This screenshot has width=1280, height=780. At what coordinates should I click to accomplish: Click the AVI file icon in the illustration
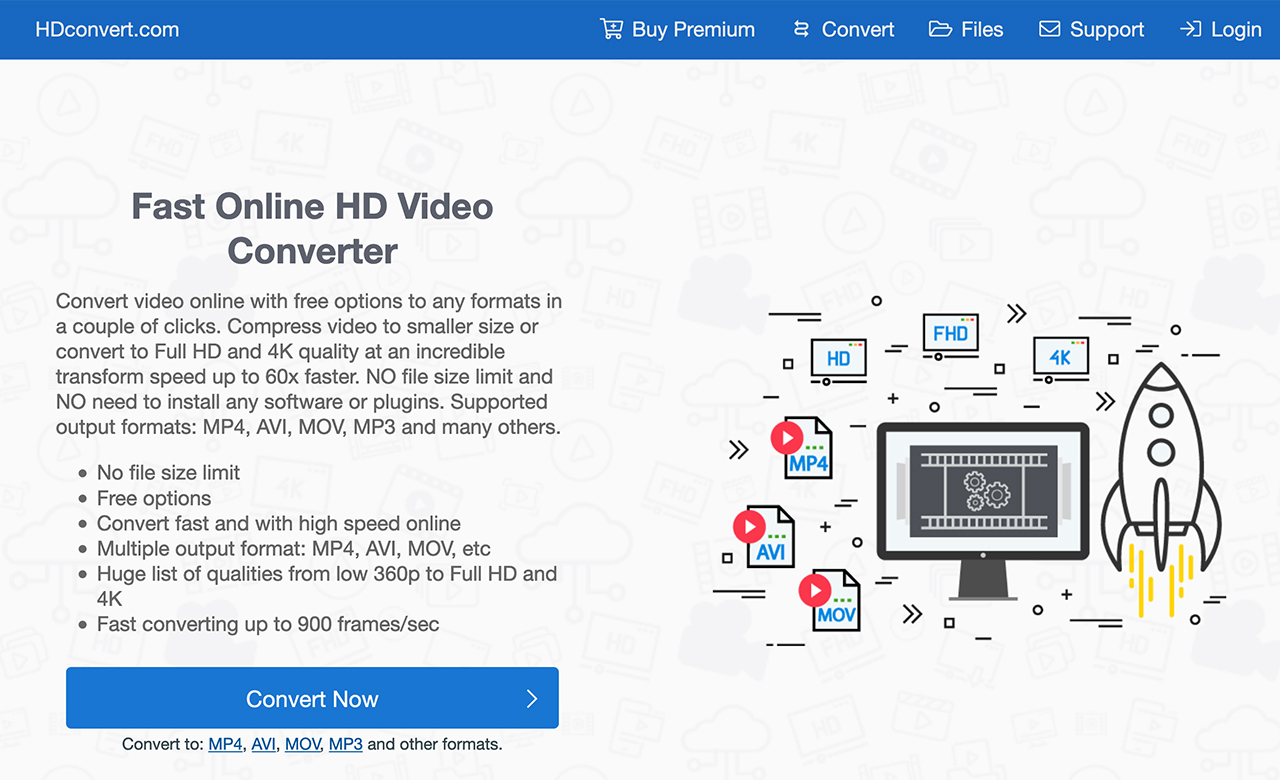pyautogui.click(x=765, y=536)
